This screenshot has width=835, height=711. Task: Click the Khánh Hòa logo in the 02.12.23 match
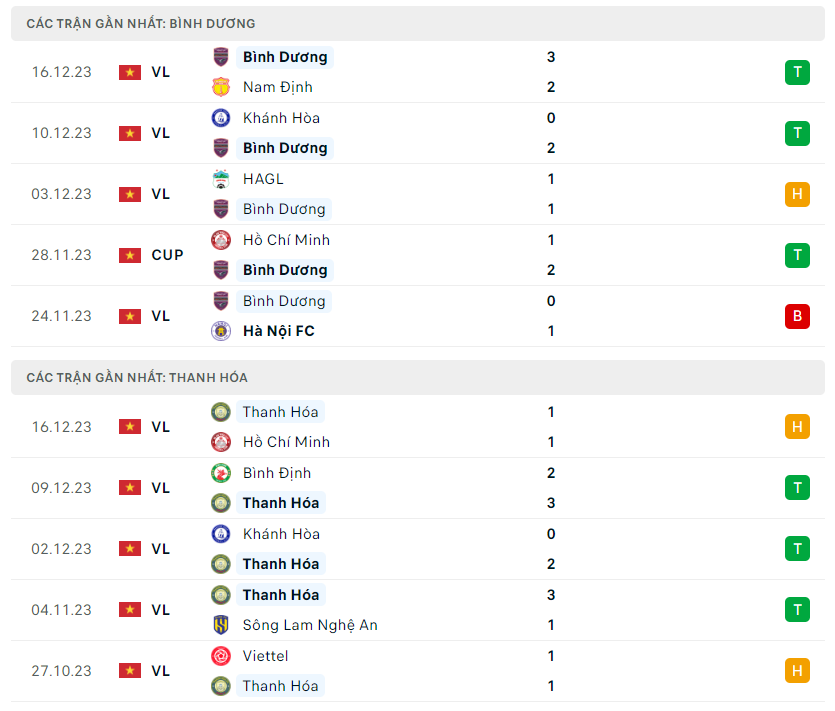pyautogui.click(x=221, y=534)
